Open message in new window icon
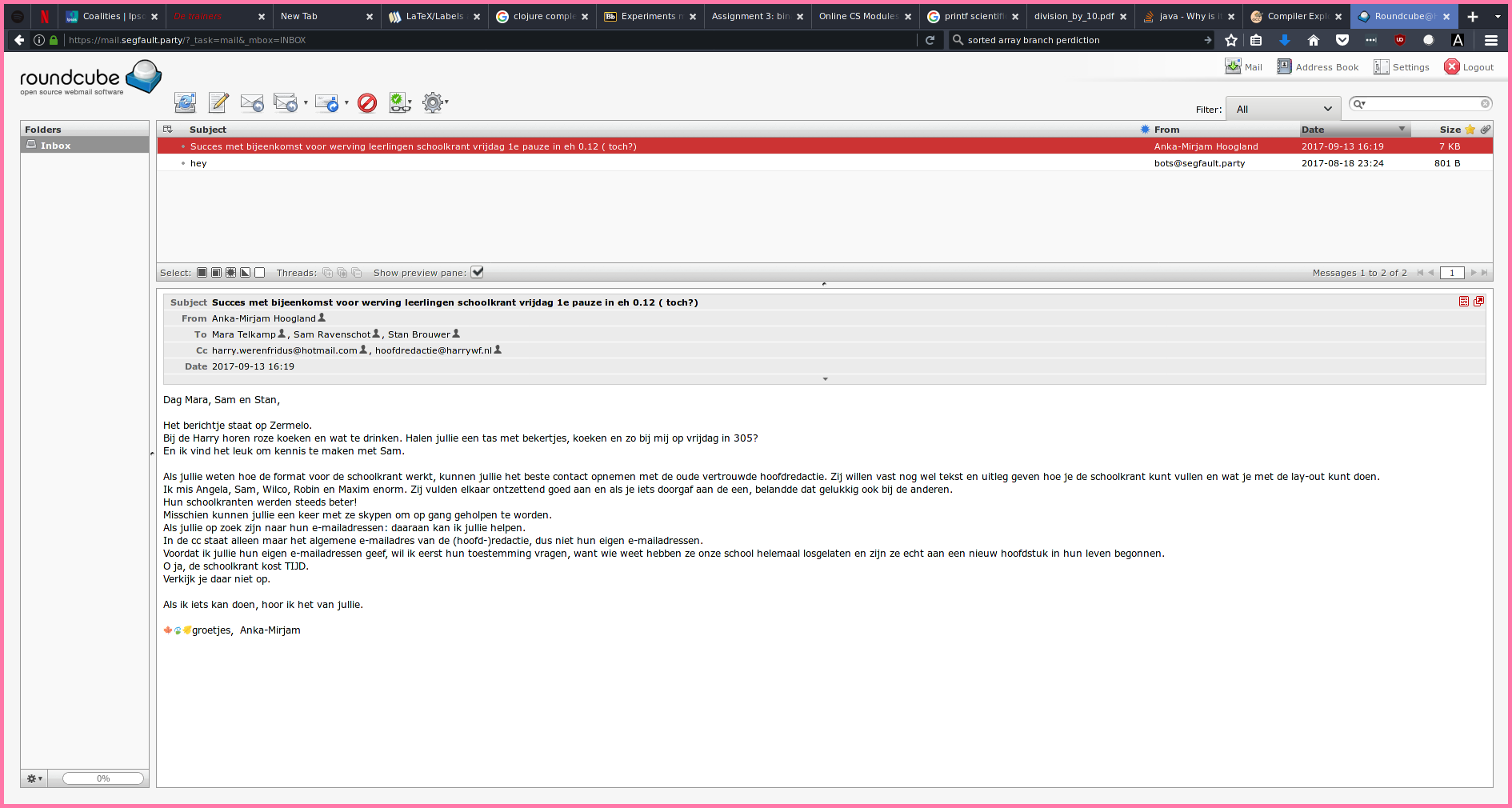Screen dimensions: 1512x808 point(1478,302)
